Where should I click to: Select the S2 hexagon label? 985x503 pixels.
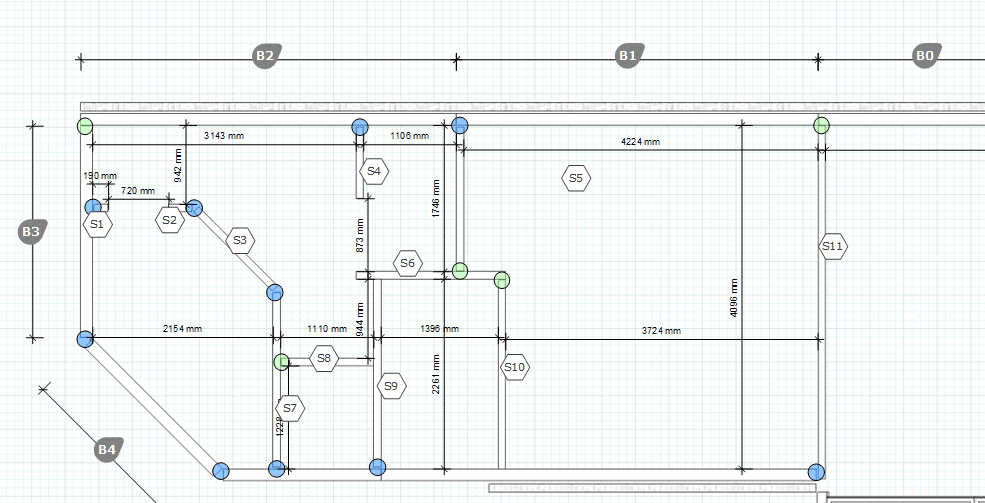(170, 220)
